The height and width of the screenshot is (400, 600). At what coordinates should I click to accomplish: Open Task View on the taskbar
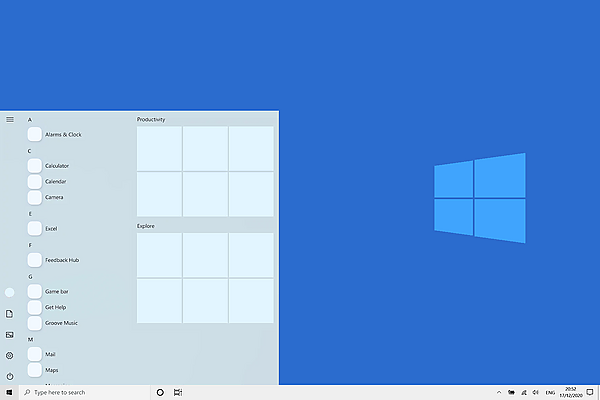178,392
